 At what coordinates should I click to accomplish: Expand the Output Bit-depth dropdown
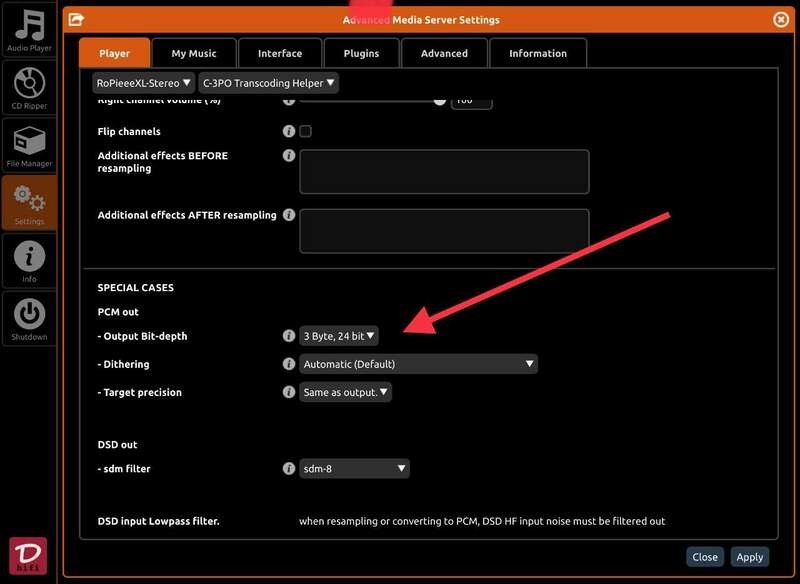coord(339,336)
